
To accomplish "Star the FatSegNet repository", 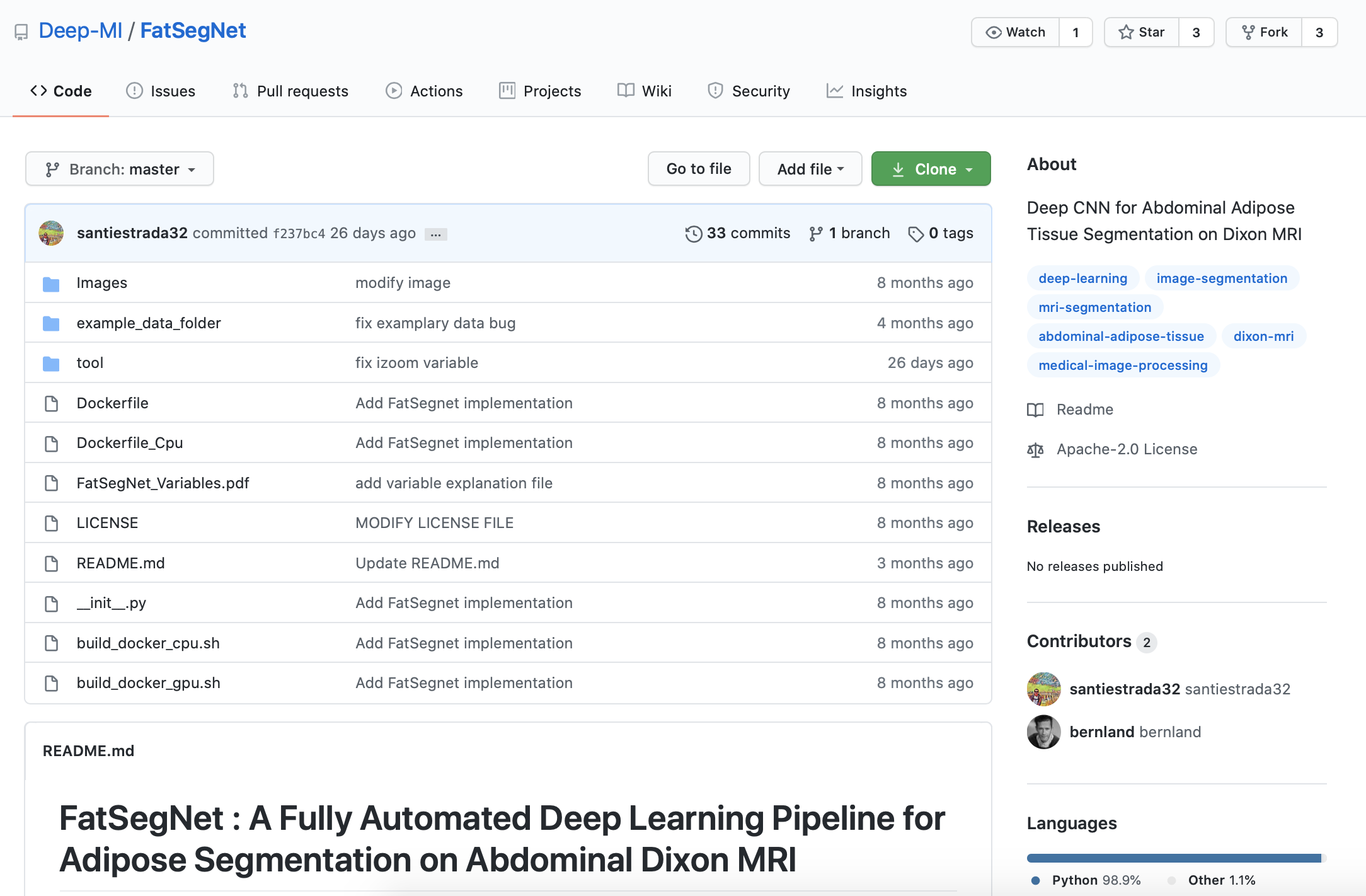I will tap(1141, 32).
